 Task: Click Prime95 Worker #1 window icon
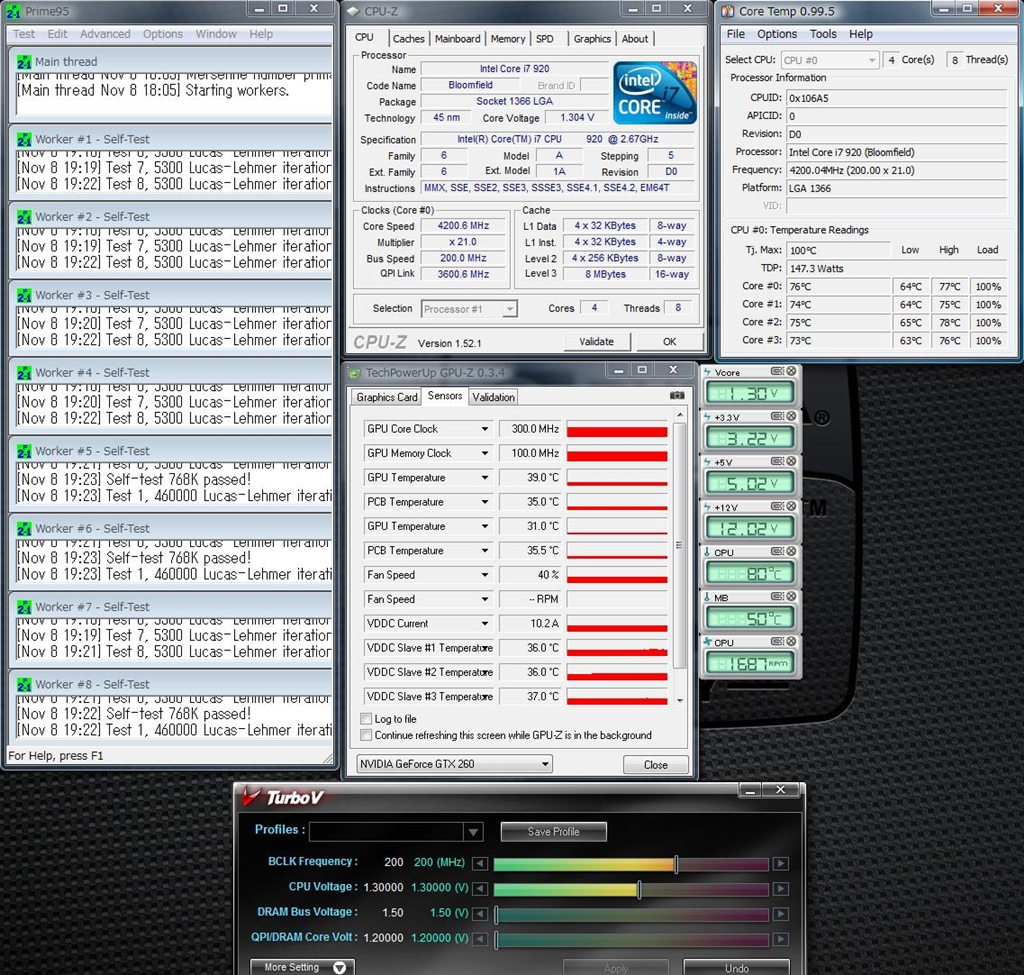[x=24, y=140]
